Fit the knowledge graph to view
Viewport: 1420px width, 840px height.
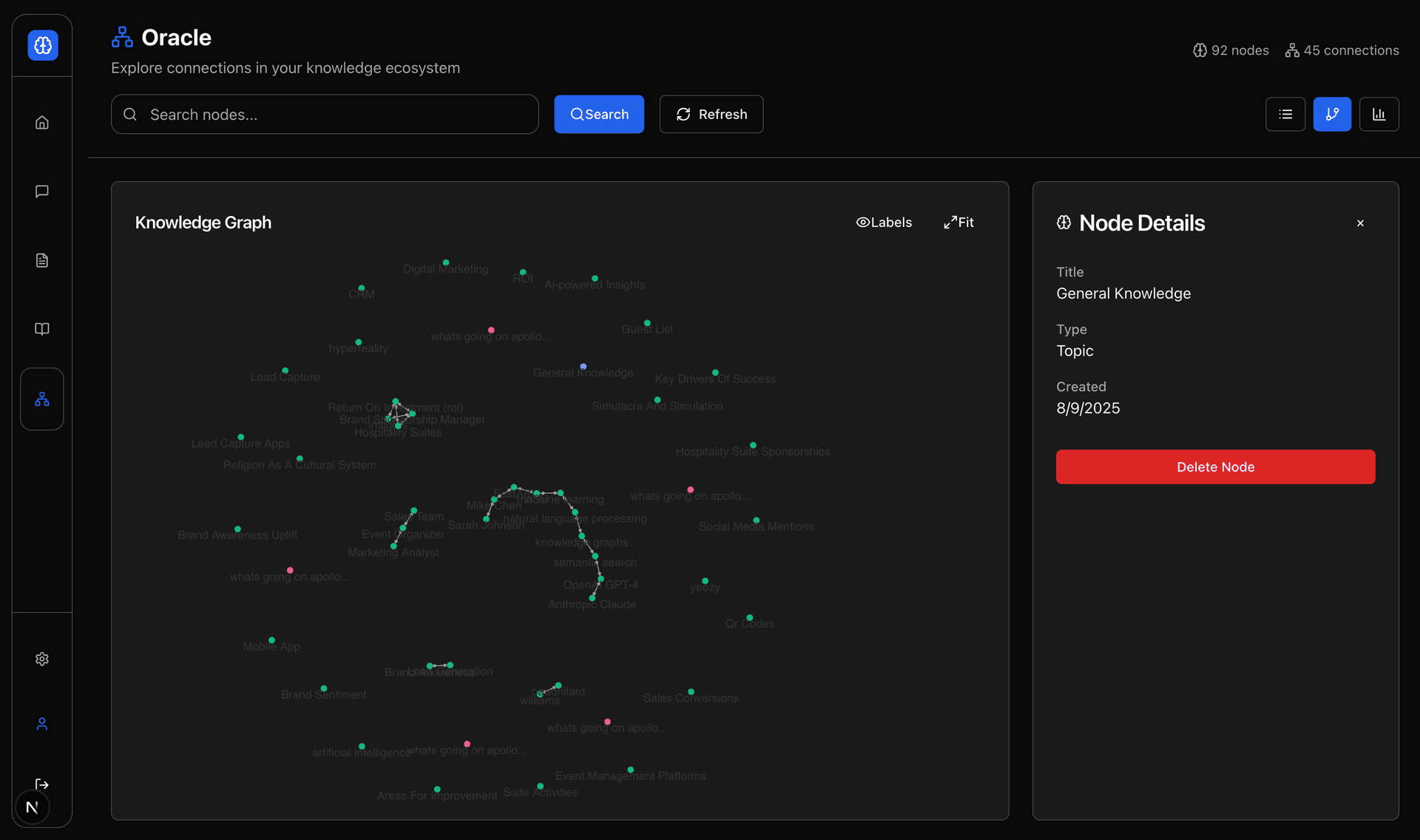pyautogui.click(x=958, y=223)
